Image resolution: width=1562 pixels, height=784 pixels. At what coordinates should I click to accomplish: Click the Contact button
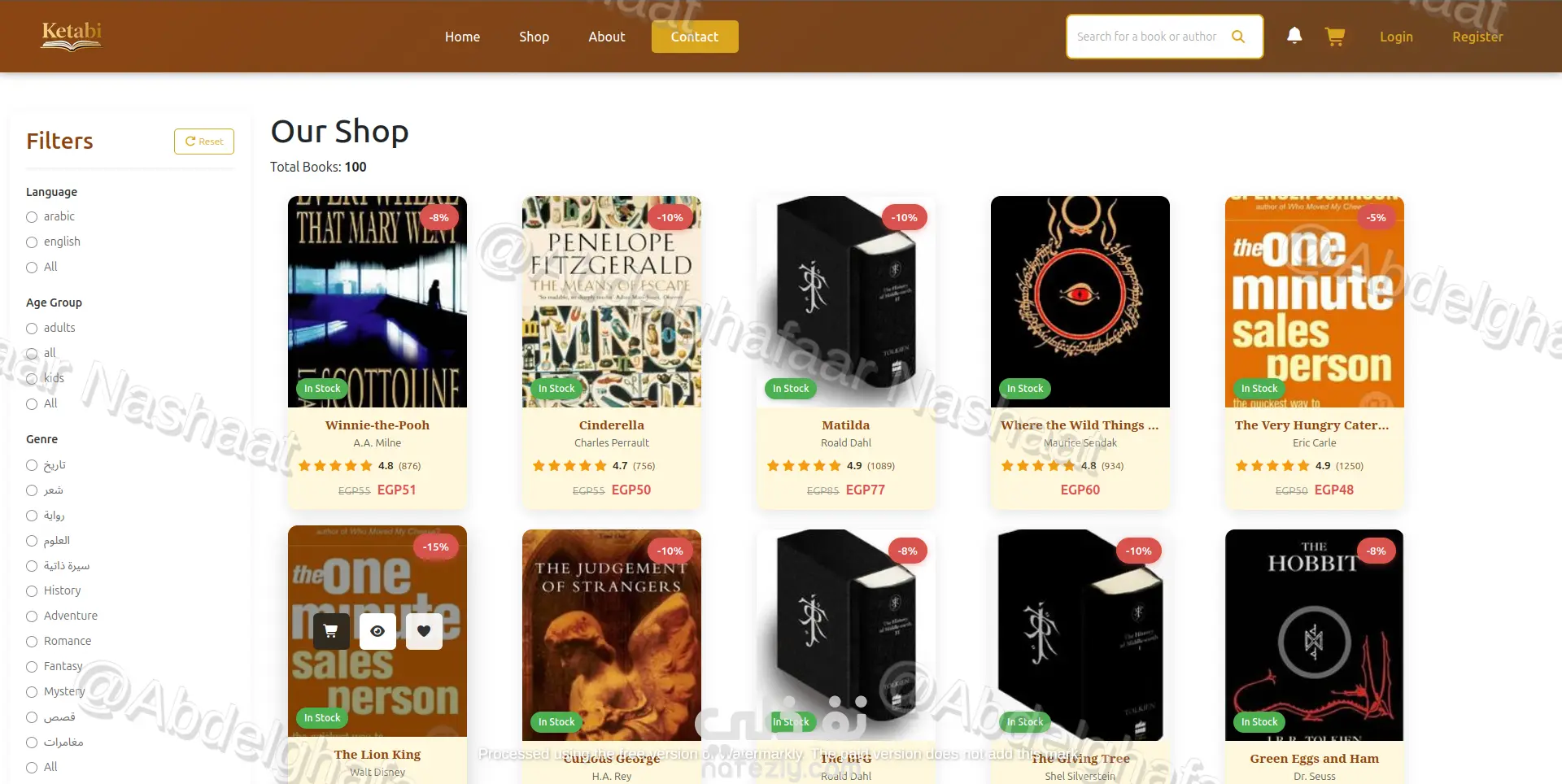point(695,37)
